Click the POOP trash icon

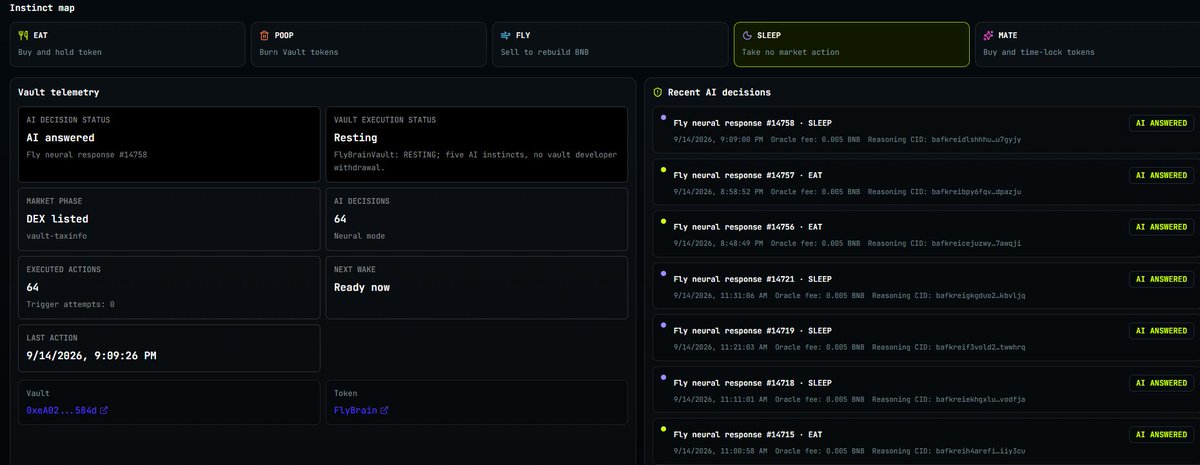[265, 35]
